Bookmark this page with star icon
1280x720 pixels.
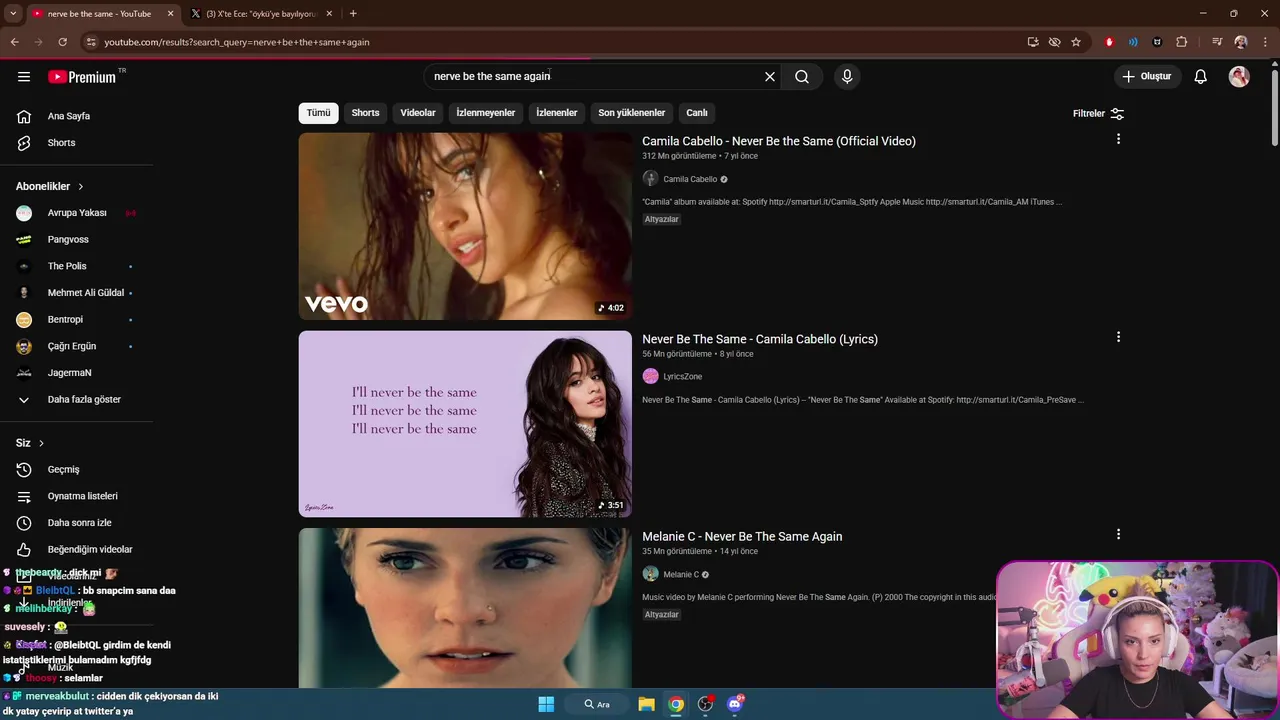click(x=1076, y=42)
